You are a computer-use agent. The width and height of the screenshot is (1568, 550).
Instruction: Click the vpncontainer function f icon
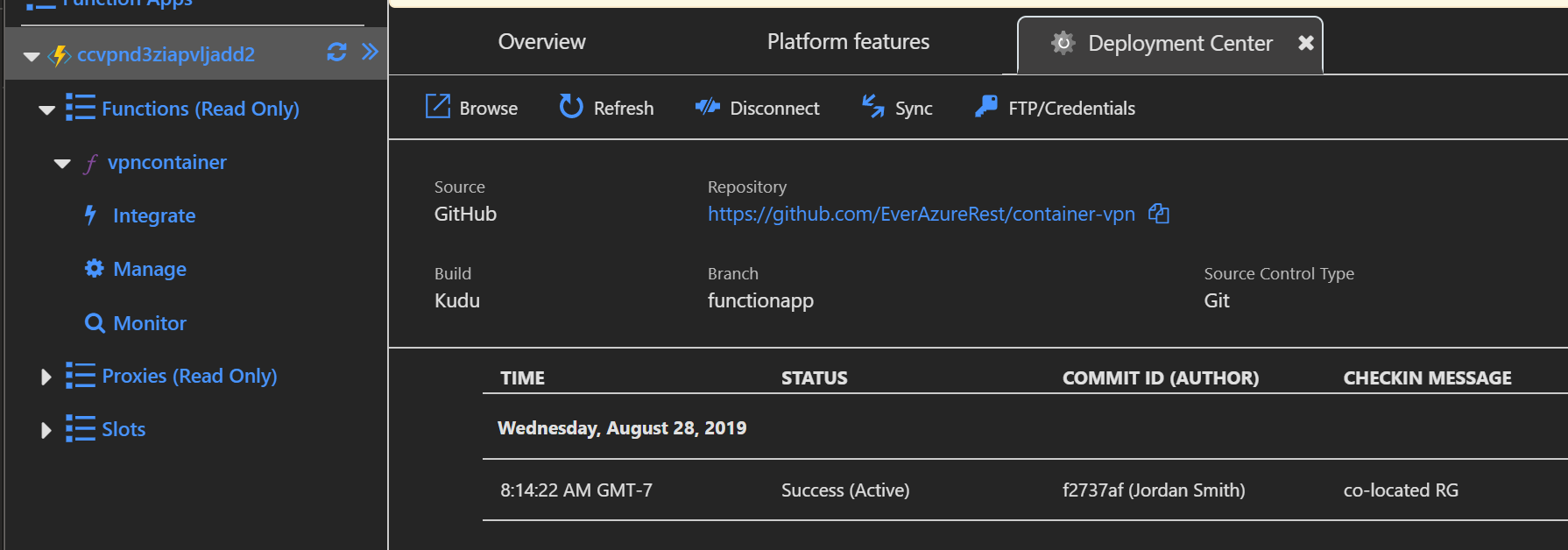tap(90, 164)
